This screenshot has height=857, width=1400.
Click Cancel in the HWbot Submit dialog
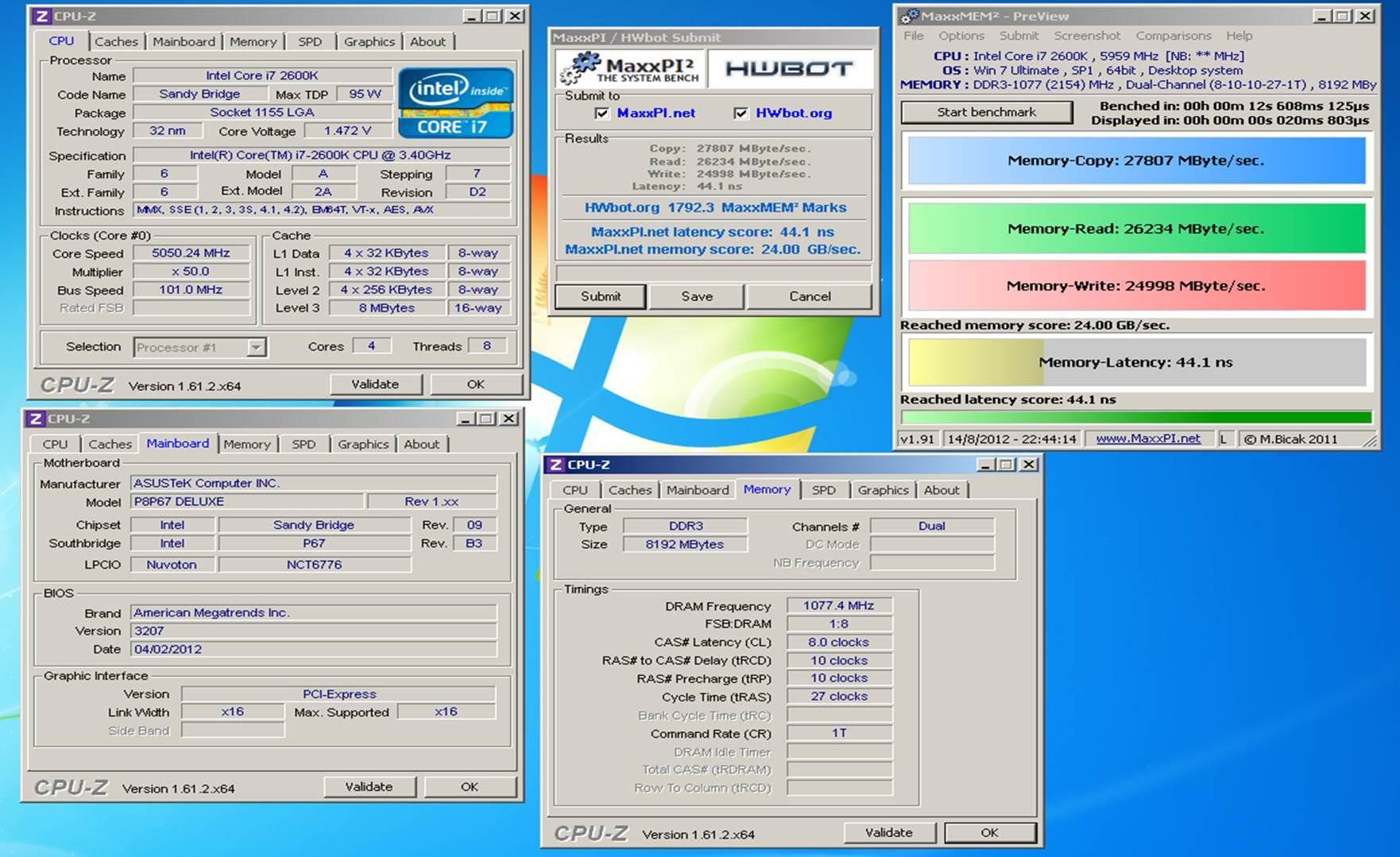(810, 296)
